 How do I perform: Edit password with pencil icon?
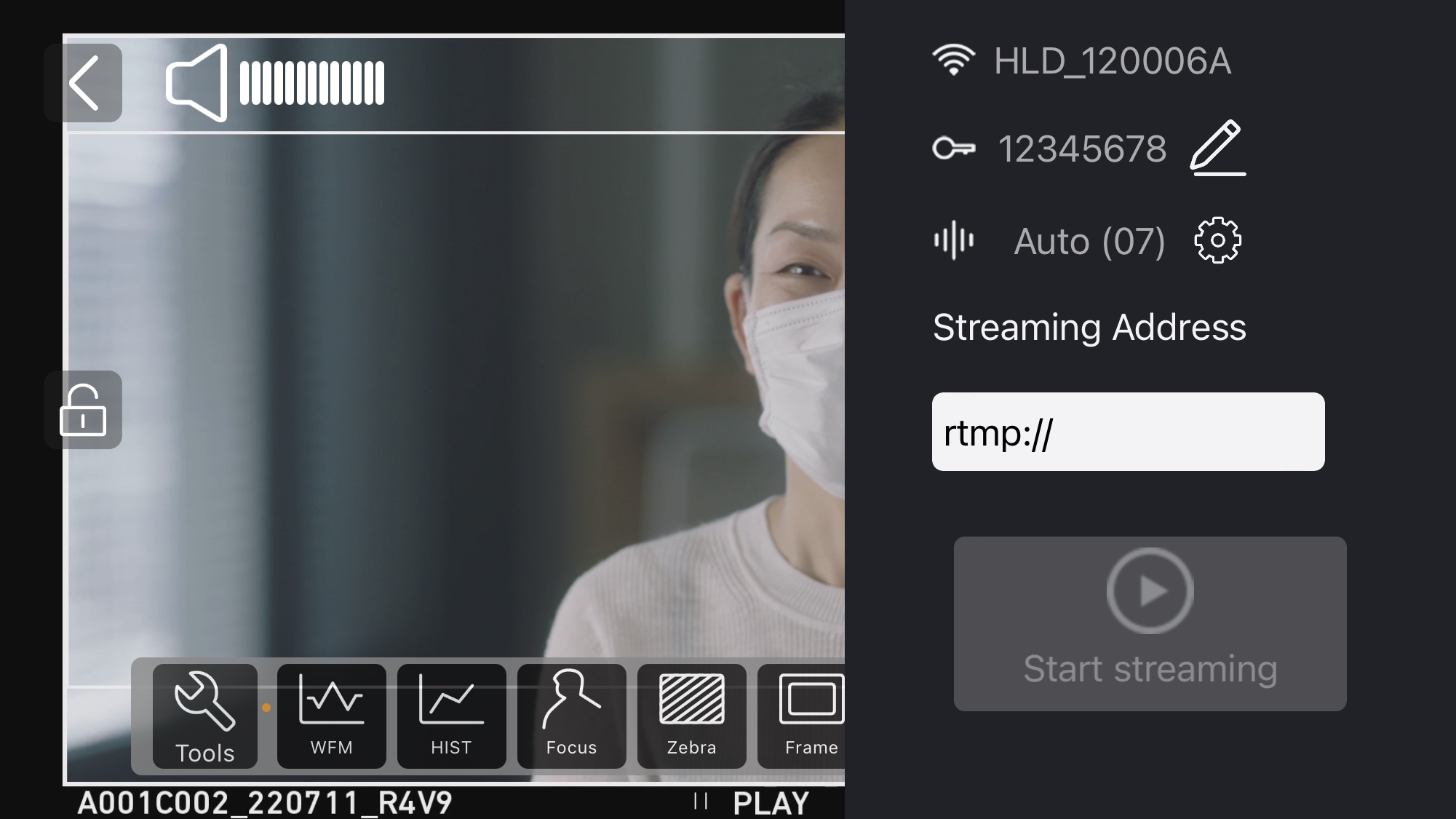pos(1217,149)
